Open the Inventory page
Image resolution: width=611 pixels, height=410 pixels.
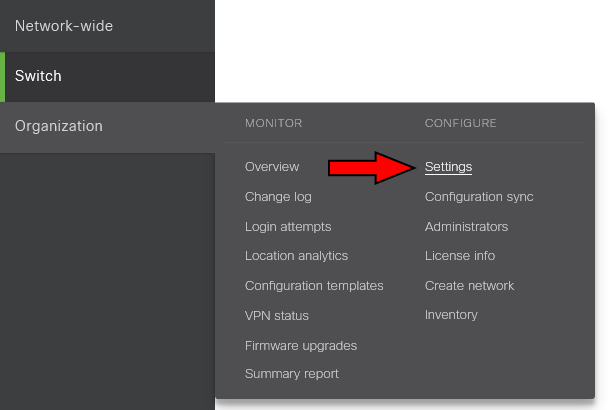[451, 315]
